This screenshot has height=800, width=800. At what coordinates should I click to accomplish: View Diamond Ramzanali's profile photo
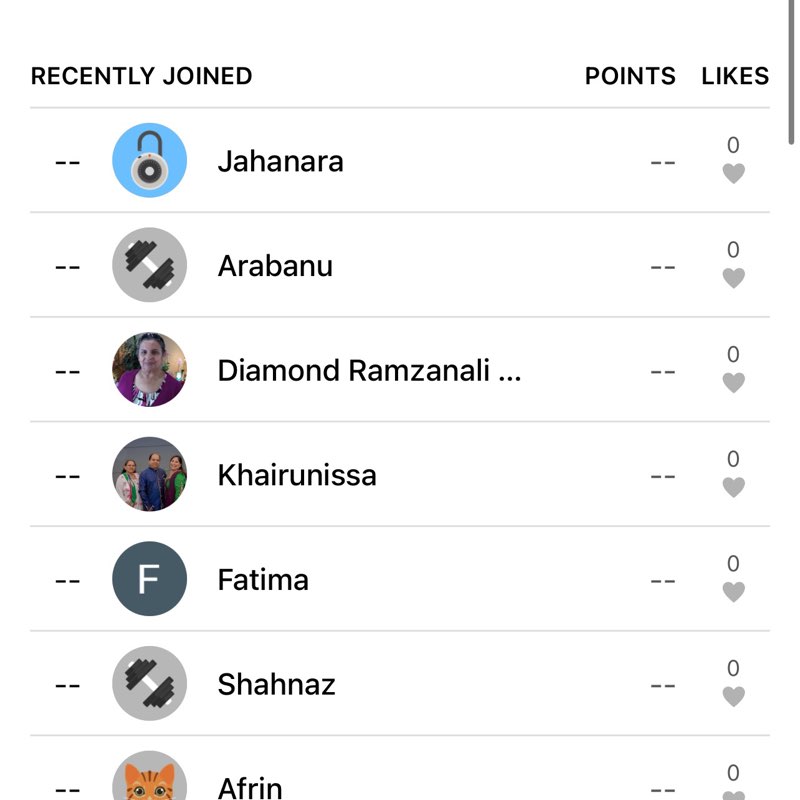pos(149,370)
